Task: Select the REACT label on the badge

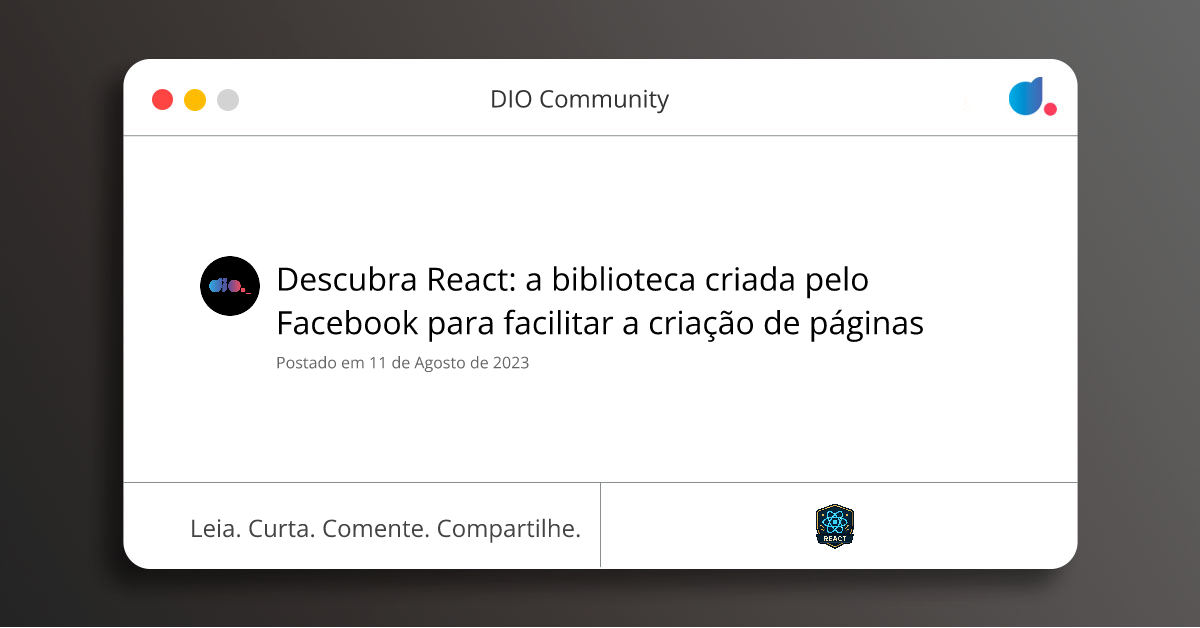Action: click(834, 538)
